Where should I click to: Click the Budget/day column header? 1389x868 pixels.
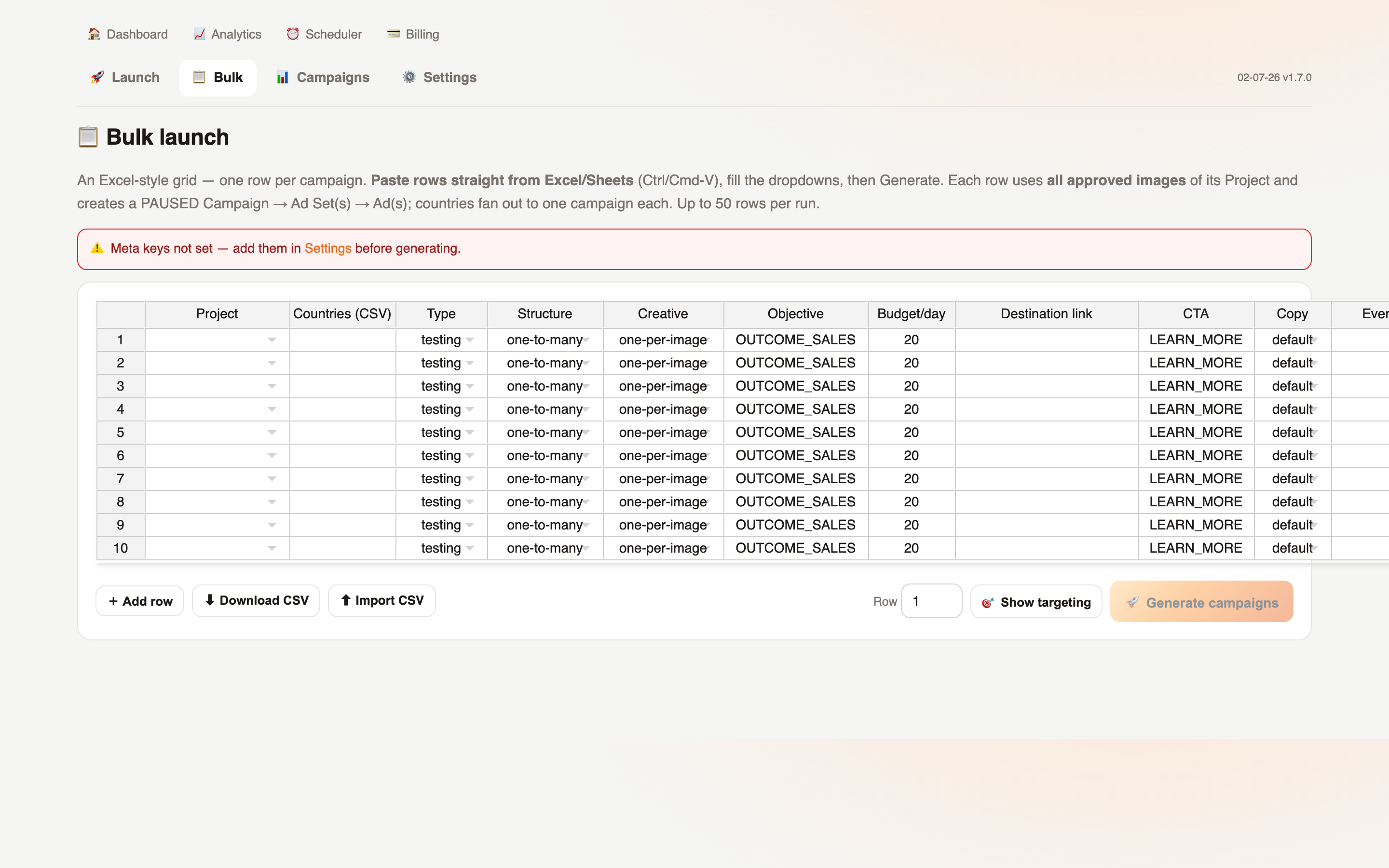click(912, 314)
